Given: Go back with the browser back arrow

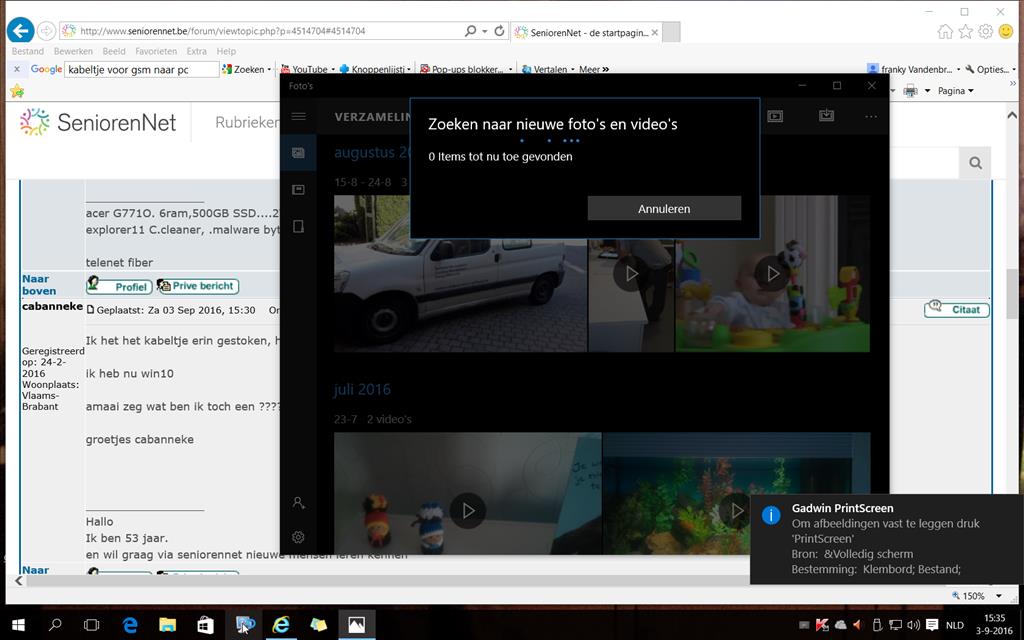Looking at the screenshot, I should (20, 31).
